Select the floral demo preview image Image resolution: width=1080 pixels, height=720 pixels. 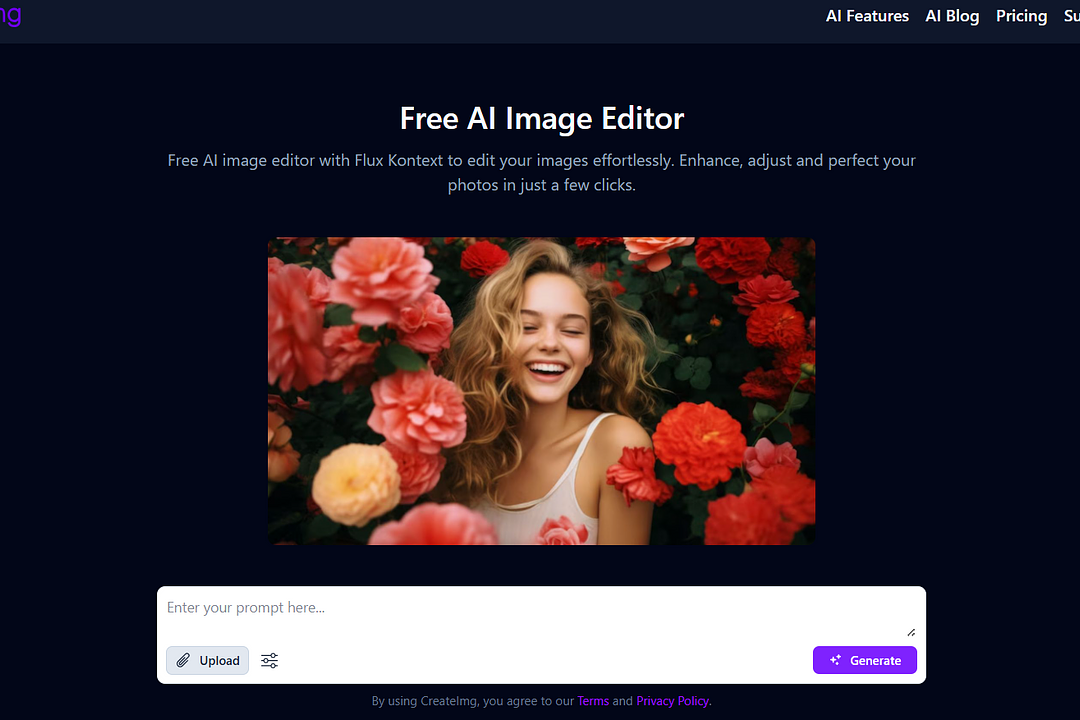(541, 391)
